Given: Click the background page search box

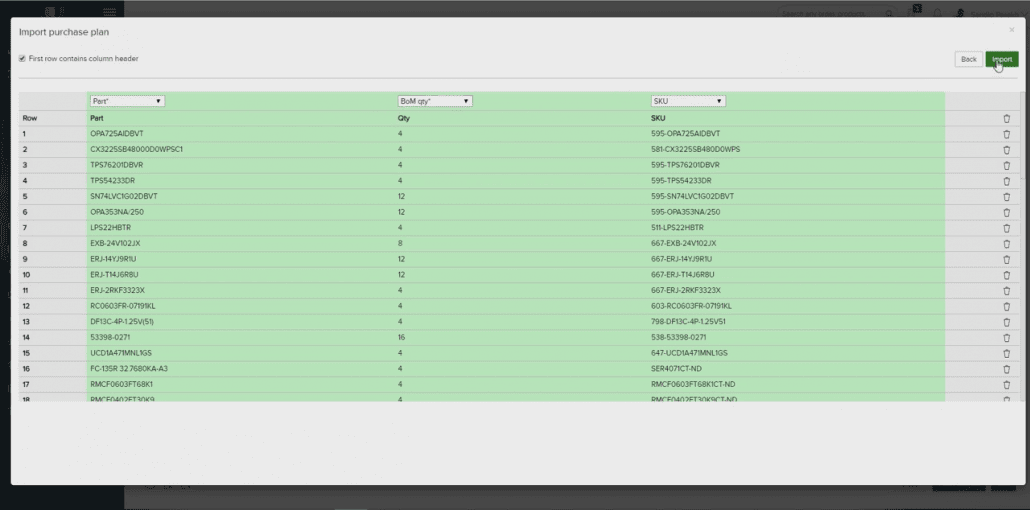Looking at the screenshot, I should point(835,12).
